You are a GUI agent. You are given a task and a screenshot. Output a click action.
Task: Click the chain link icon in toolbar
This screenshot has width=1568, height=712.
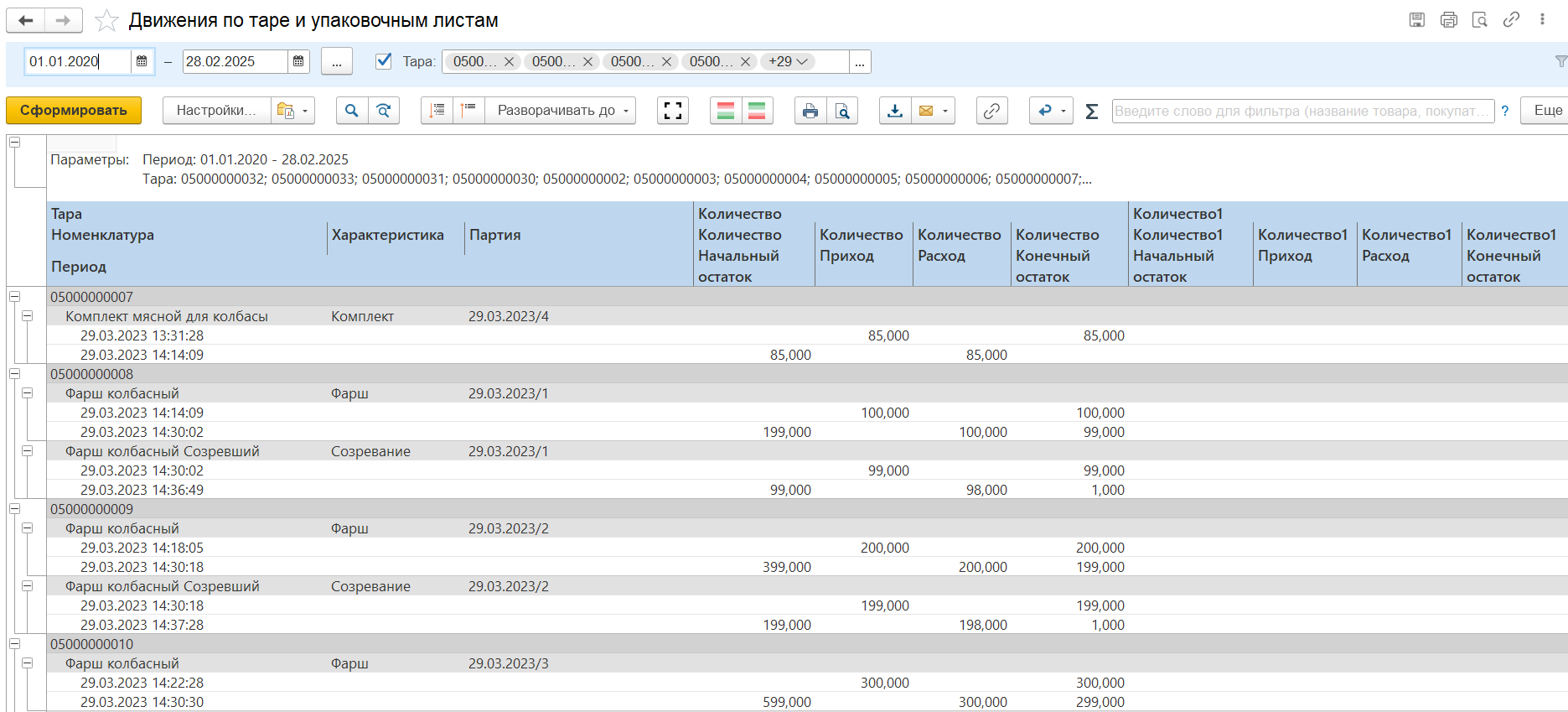[991, 111]
